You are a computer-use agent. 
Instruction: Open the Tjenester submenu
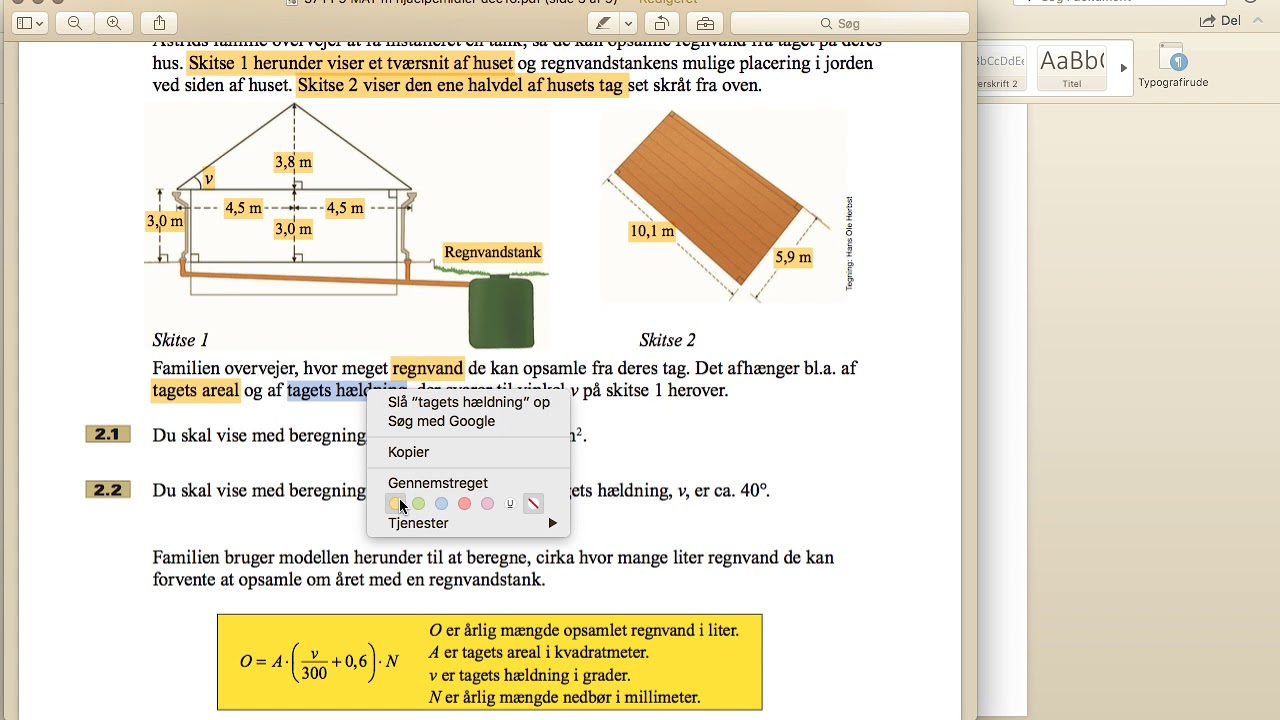468,523
